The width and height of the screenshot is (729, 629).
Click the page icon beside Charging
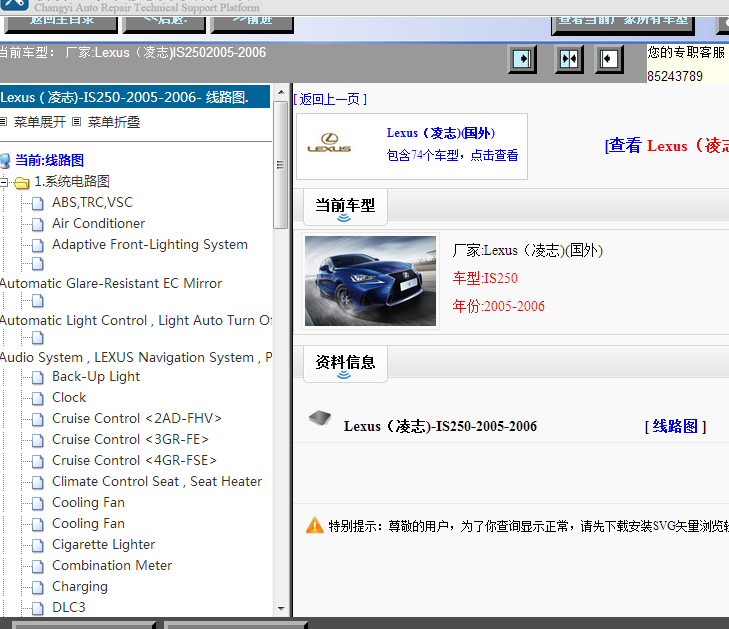[x=38, y=588]
